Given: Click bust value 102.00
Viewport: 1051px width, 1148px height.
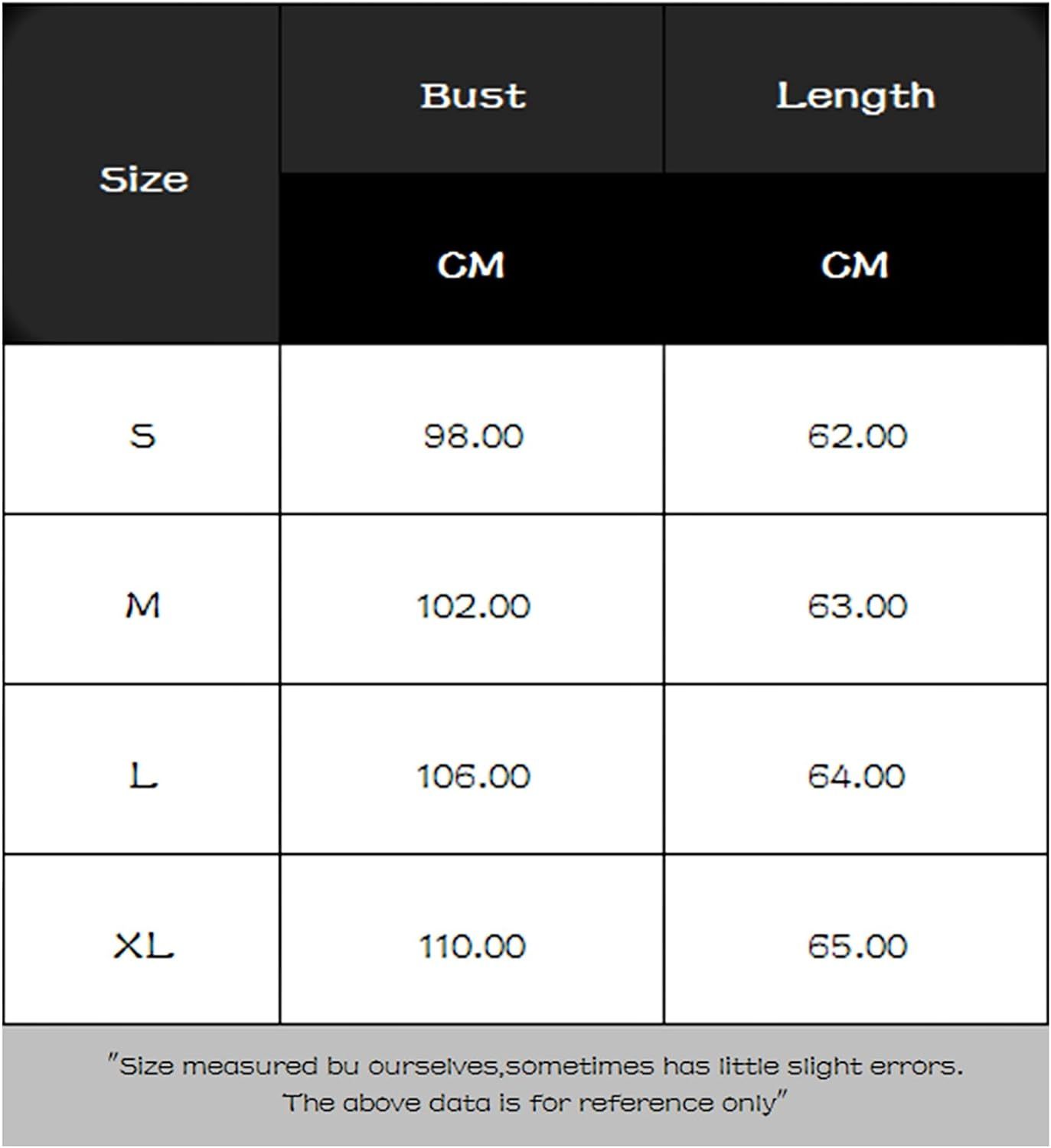Looking at the screenshot, I should point(473,607).
